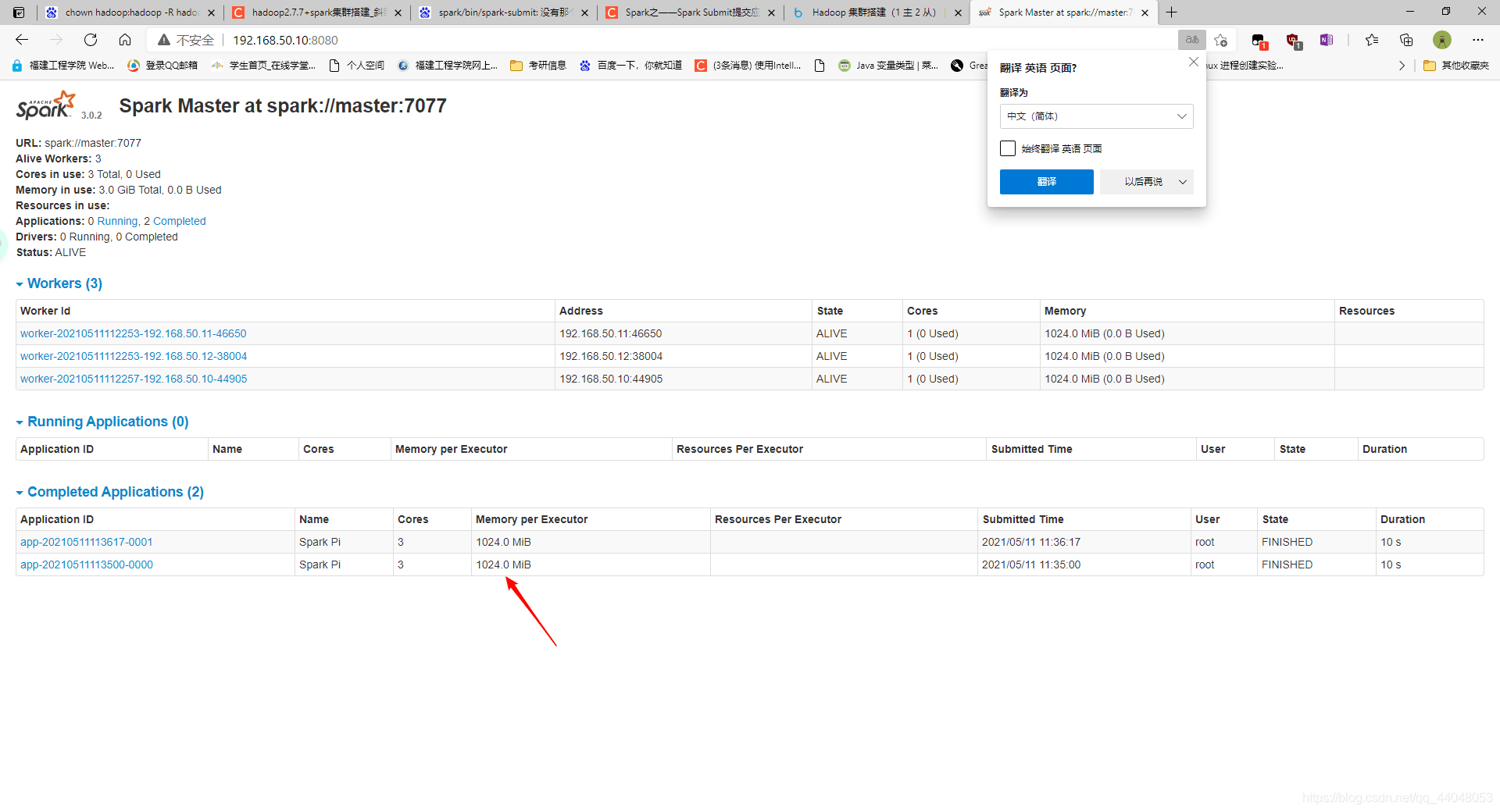1500x812 pixels.
Task: Click the translate icon in address bar
Action: (1191, 40)
